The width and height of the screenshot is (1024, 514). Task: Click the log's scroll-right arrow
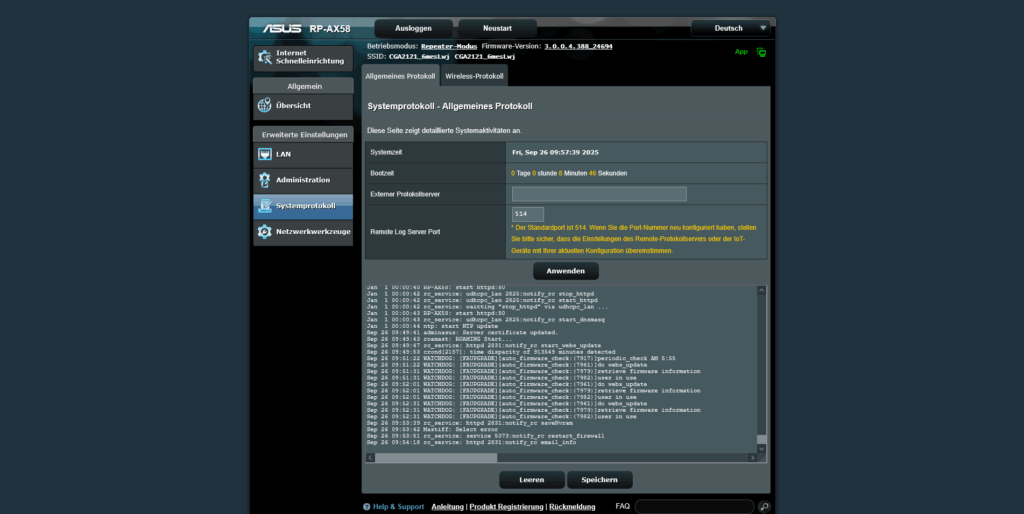[752, 458]
